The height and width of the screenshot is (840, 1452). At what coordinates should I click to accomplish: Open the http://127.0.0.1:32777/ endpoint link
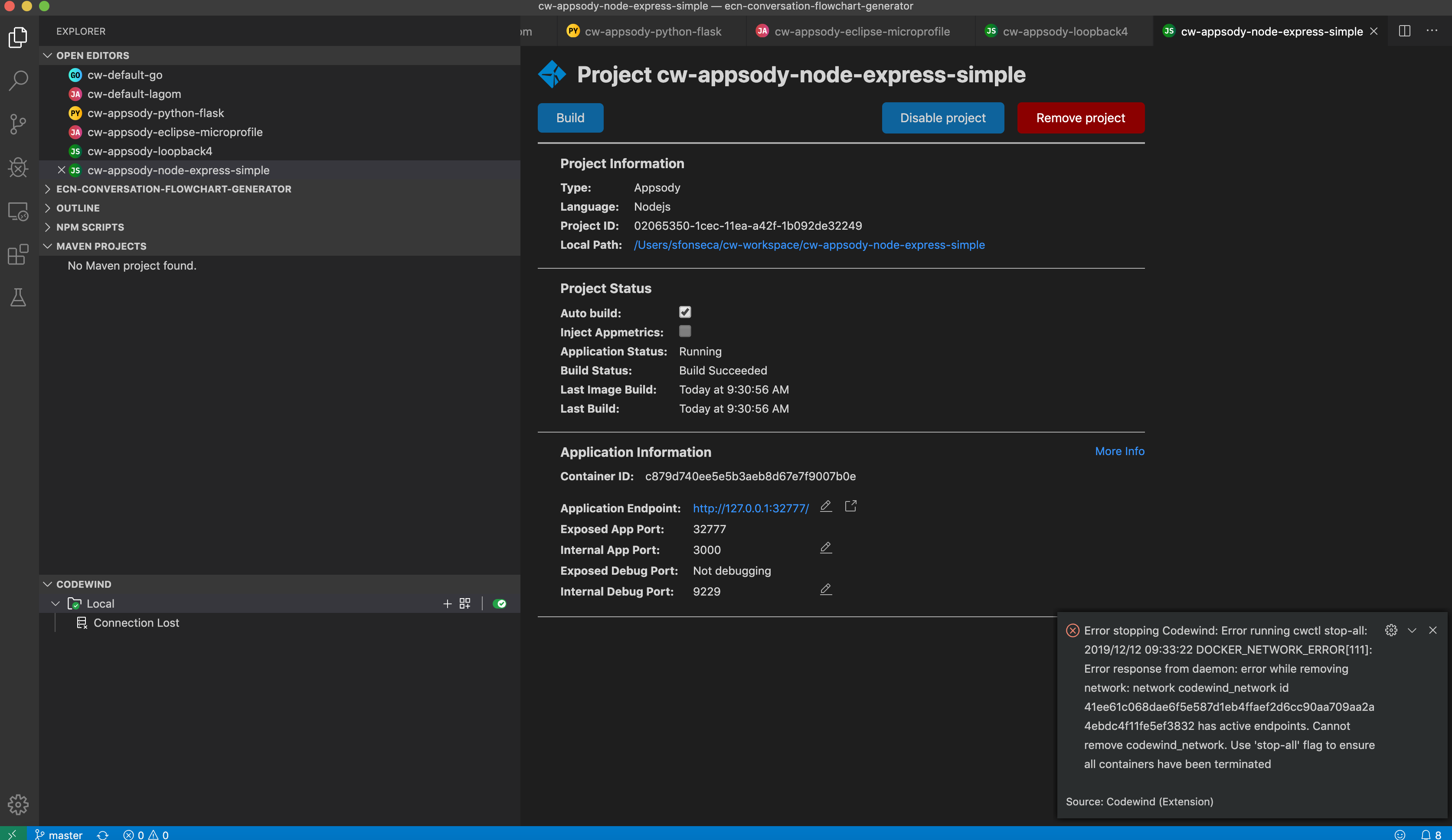(750, 508)
